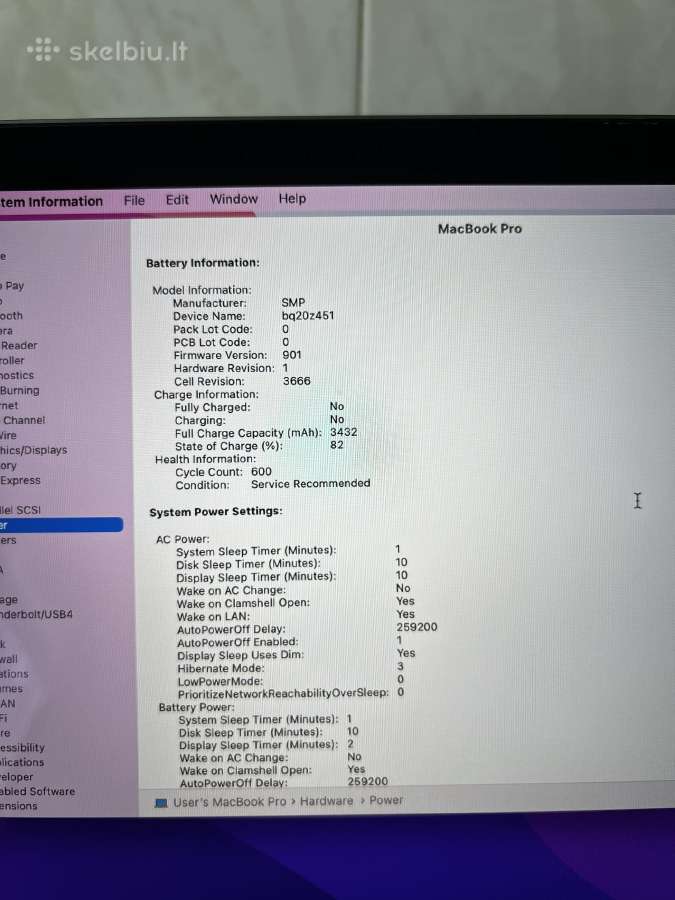Click Wake on LAN row under AC Power
The image size is (675, 900).
pos(296,616)
